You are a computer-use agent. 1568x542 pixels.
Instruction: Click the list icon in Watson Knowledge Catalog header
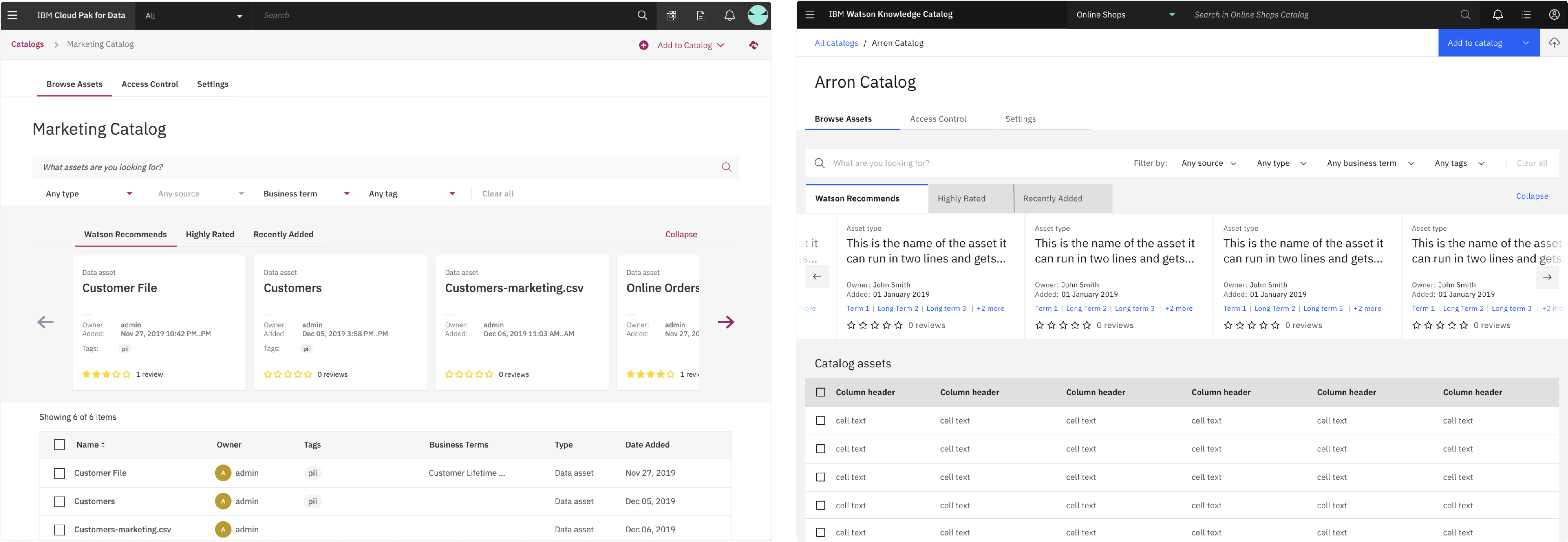[x=1526, y=15]
